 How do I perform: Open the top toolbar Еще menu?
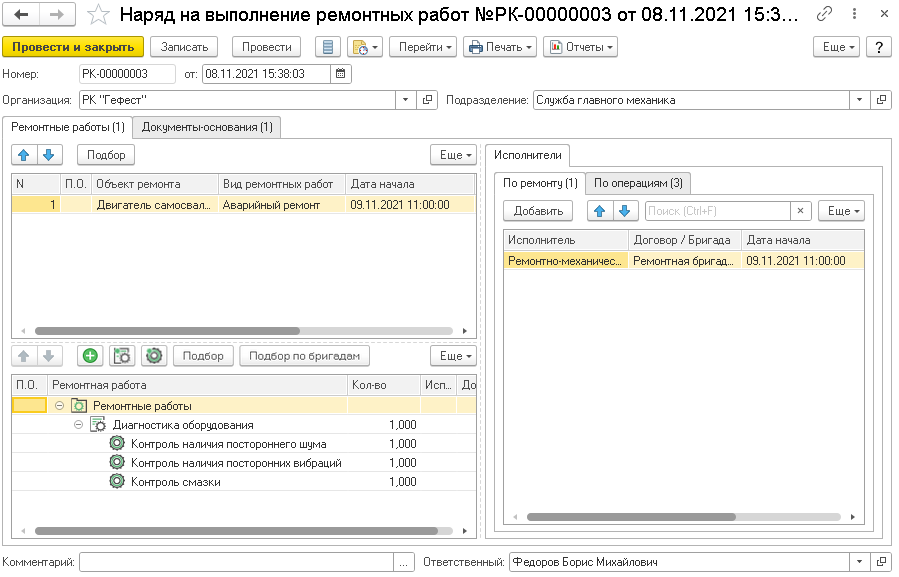point(837,47)
